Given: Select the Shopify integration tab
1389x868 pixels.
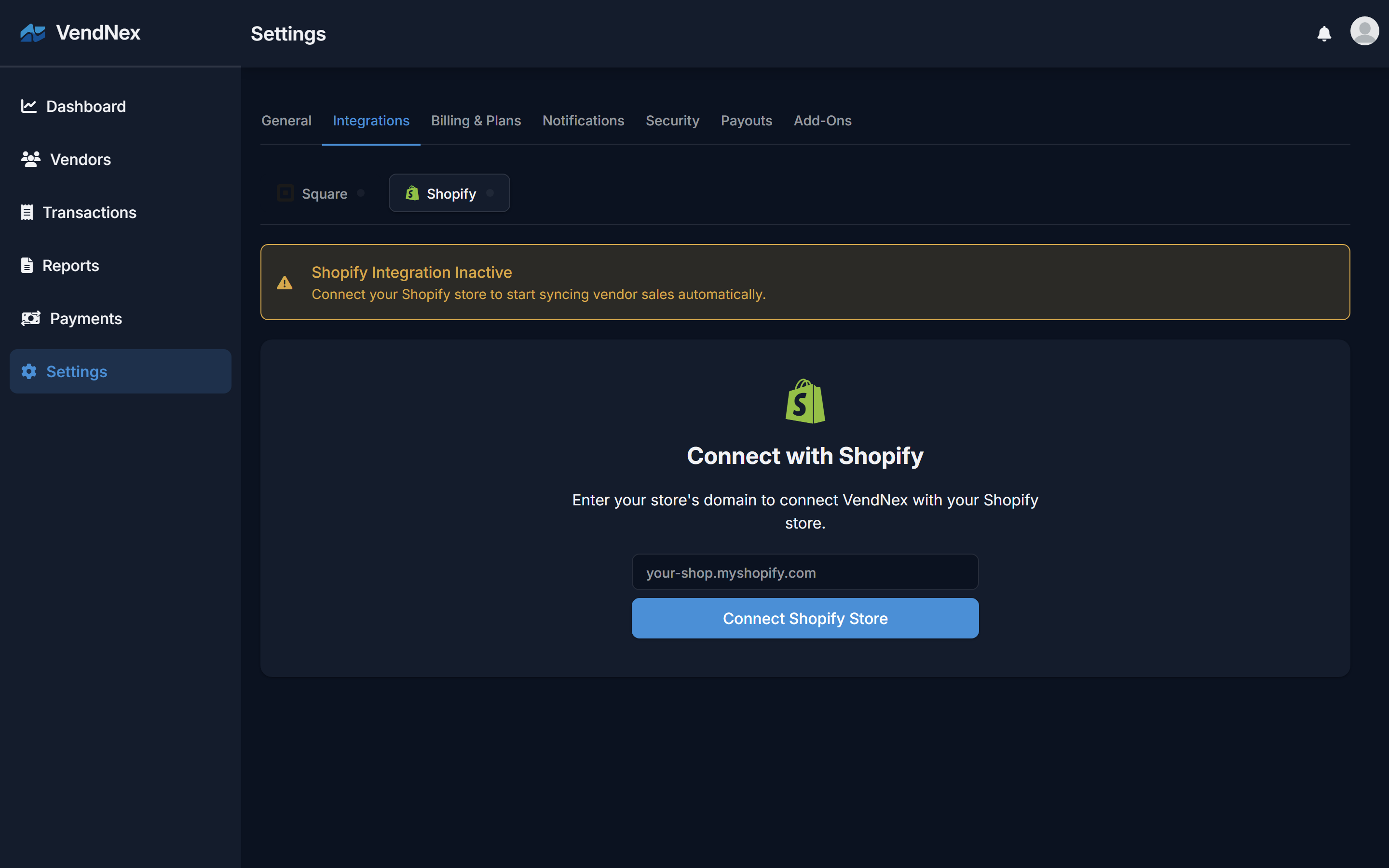Looking at the screenshot, I should (x=449, y=193).
